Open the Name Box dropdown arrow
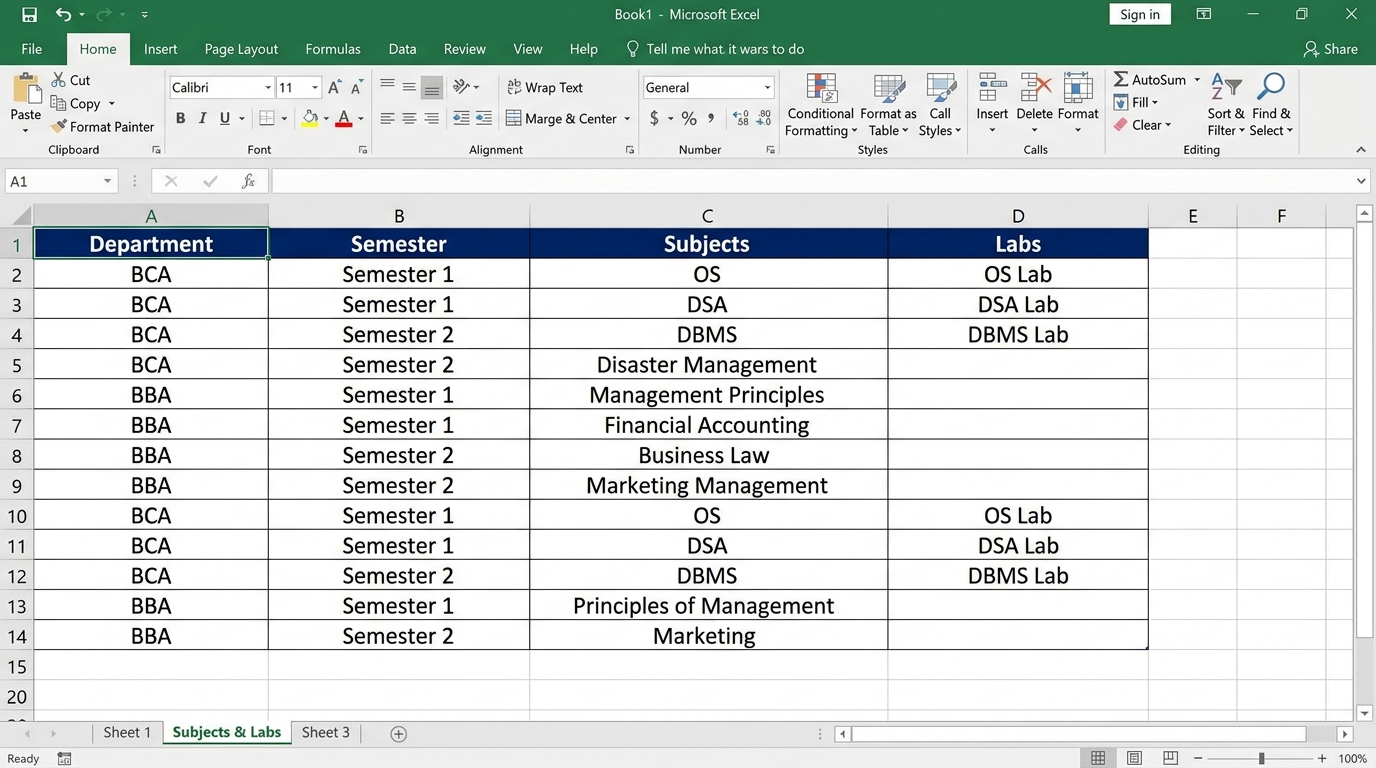This screenshot has height=768, width=1376. point(107,181)
